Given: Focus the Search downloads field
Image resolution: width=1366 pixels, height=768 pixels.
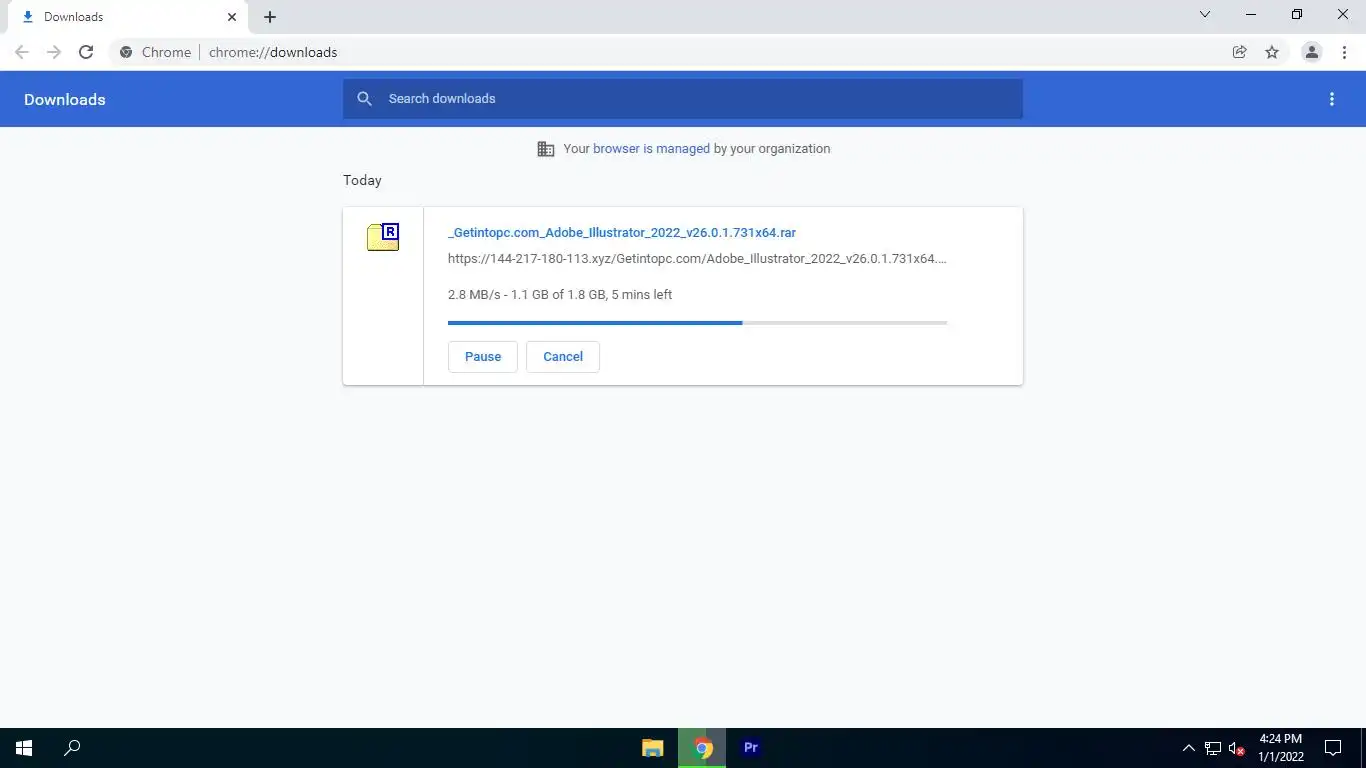Looking at the screenshot, I should (683, 99).
